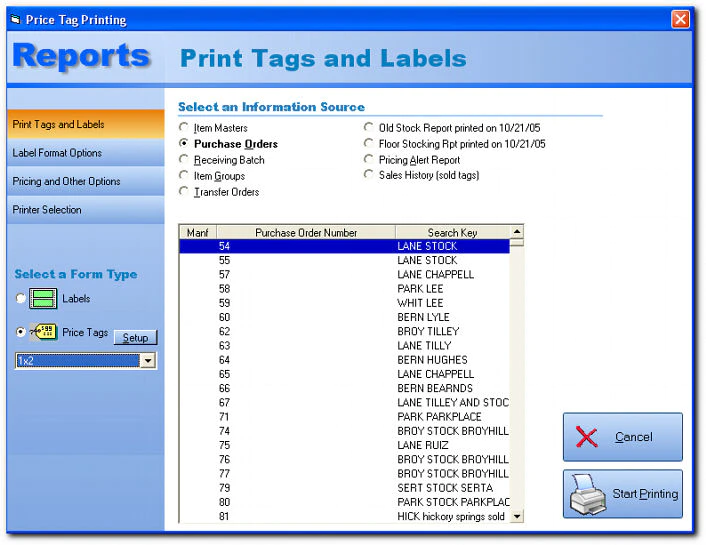The height and width of the screenshot is (545, 706).
Task: Click the printer icon on Start Printing
Action: point(588,494)
